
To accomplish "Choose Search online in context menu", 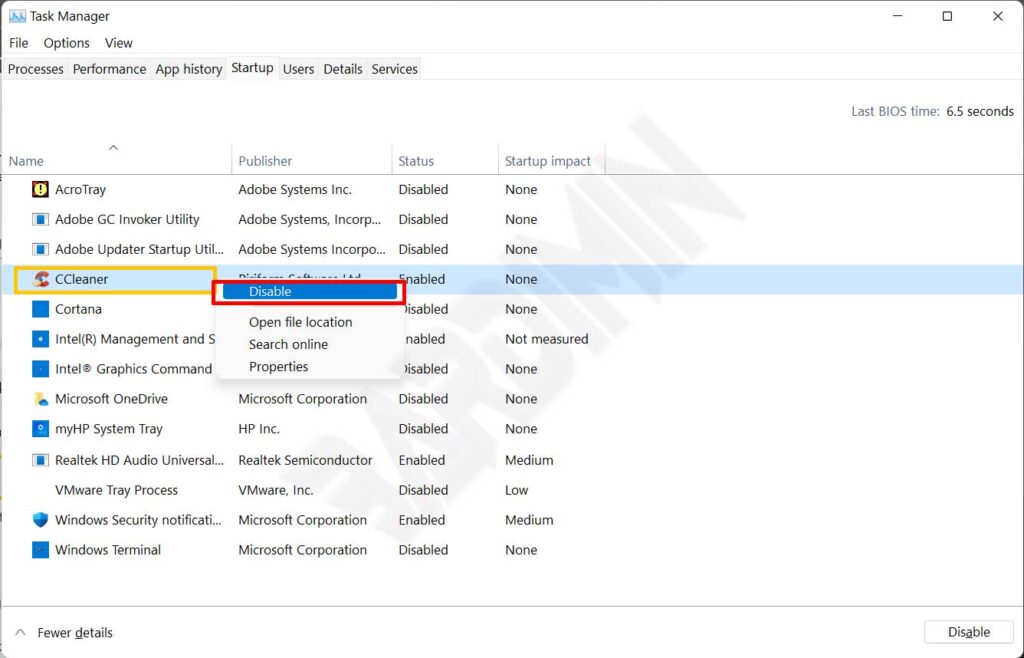I will coord(288,344).
